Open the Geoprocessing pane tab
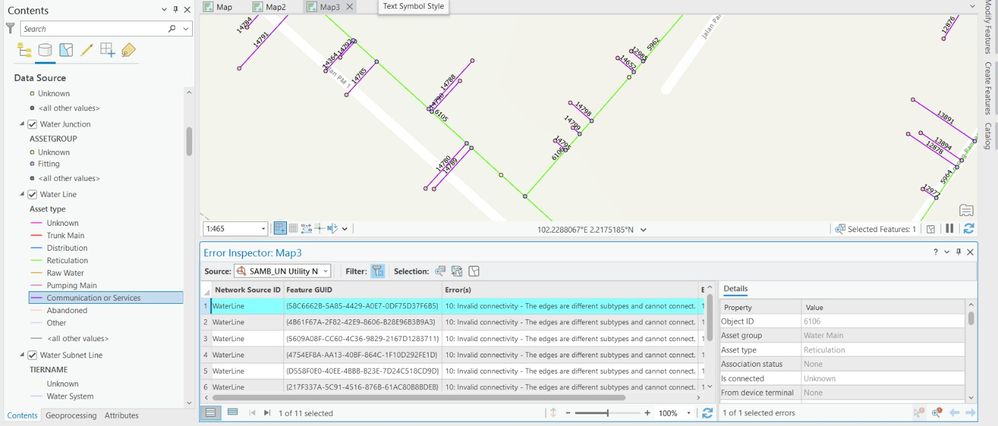 tap(71, 416)
